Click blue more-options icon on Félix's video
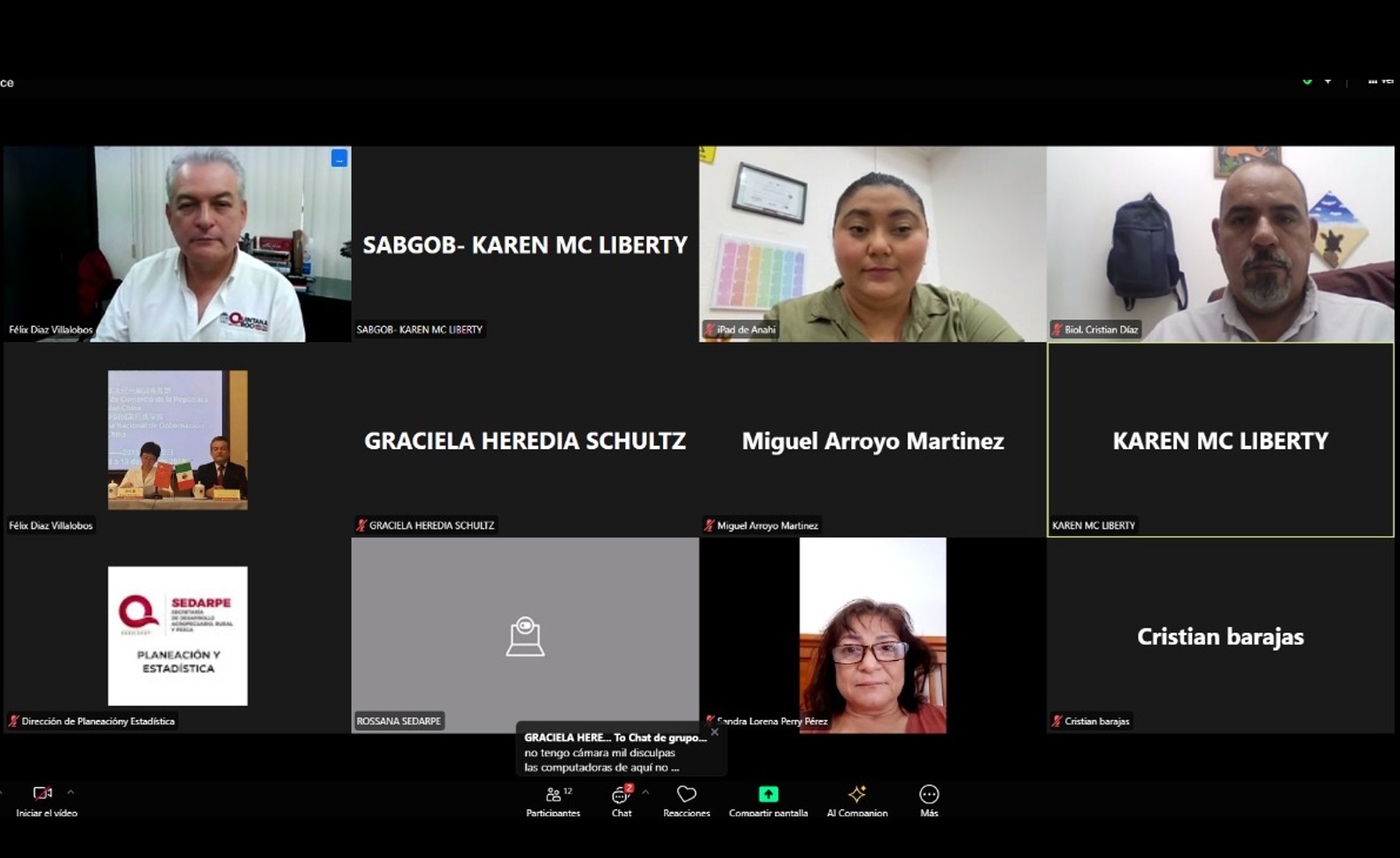The image size is (1400, 858). click(339, 158)
